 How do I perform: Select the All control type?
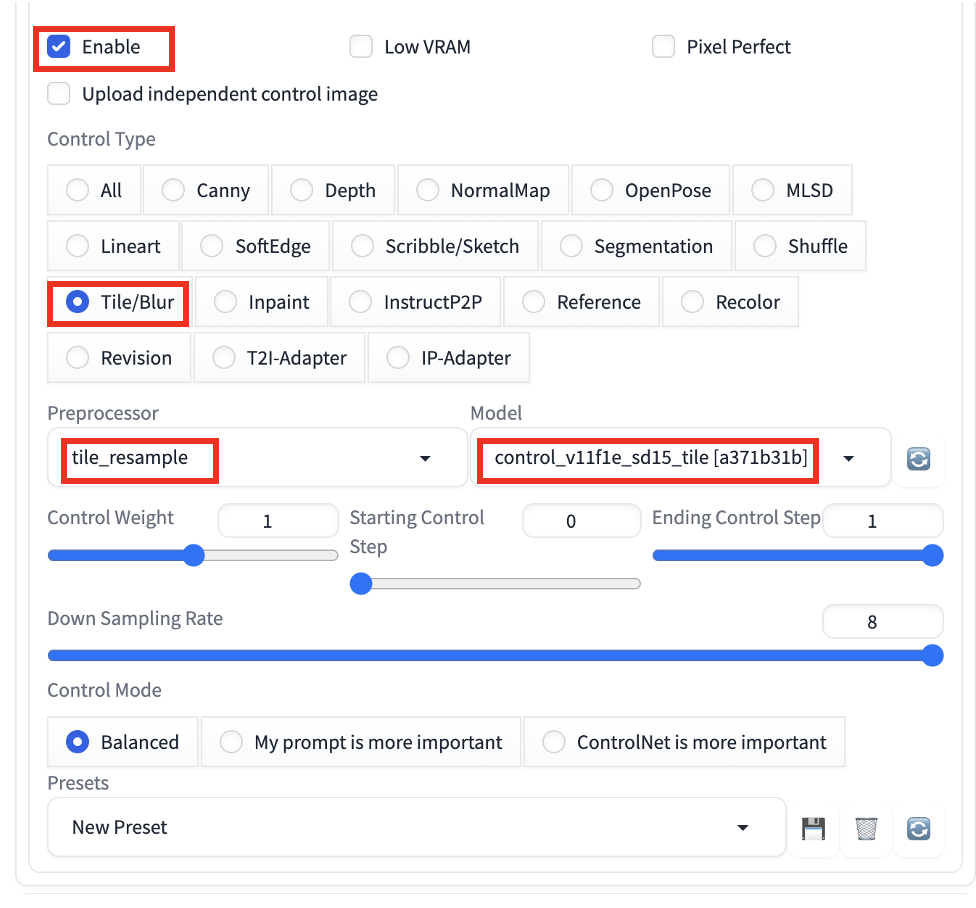coord(95,190)
